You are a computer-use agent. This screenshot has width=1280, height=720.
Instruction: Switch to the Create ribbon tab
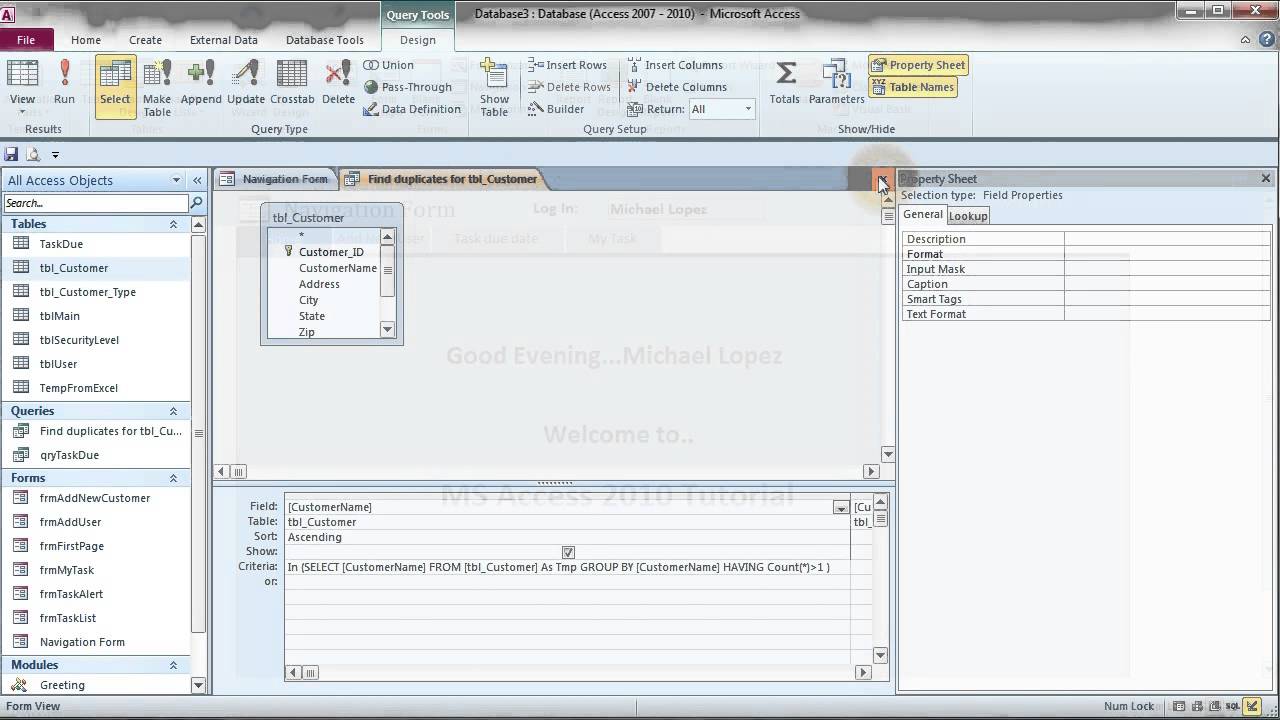coord(145,40)
